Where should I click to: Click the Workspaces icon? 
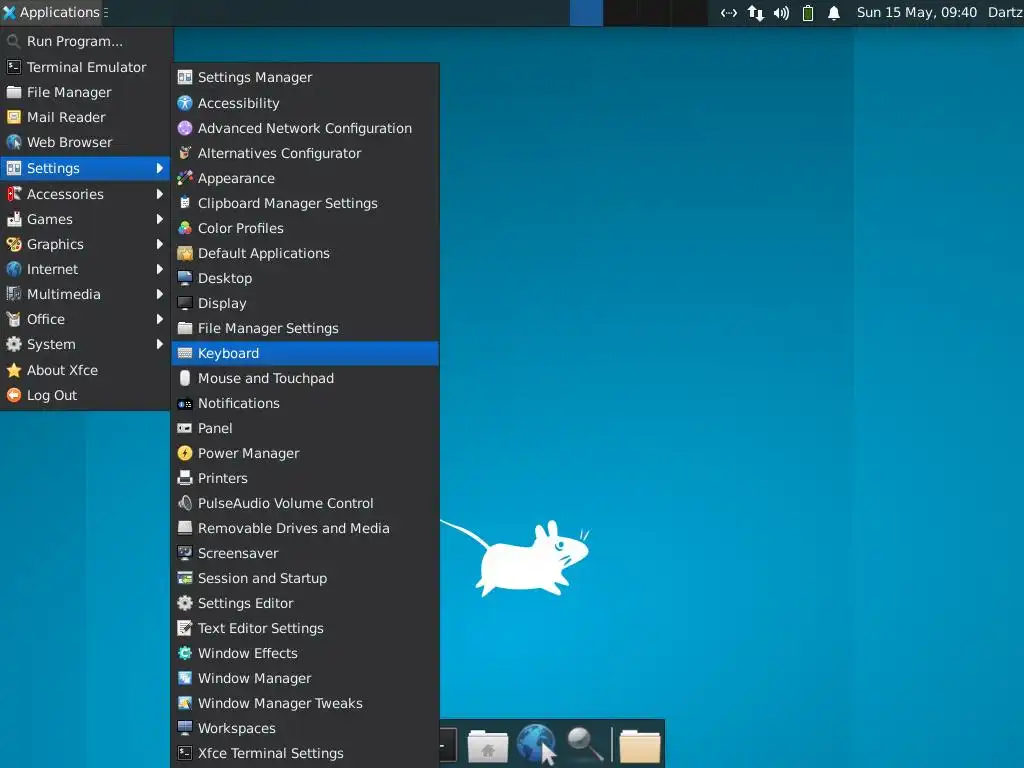pos(185,728)
